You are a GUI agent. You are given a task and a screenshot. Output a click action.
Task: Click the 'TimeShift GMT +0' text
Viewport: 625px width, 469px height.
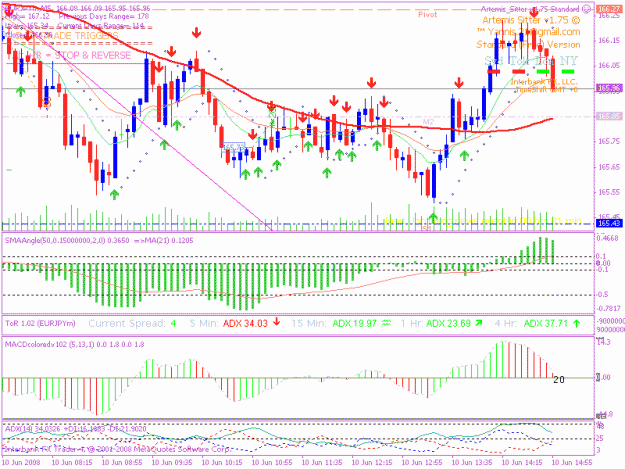click(546, 90)
